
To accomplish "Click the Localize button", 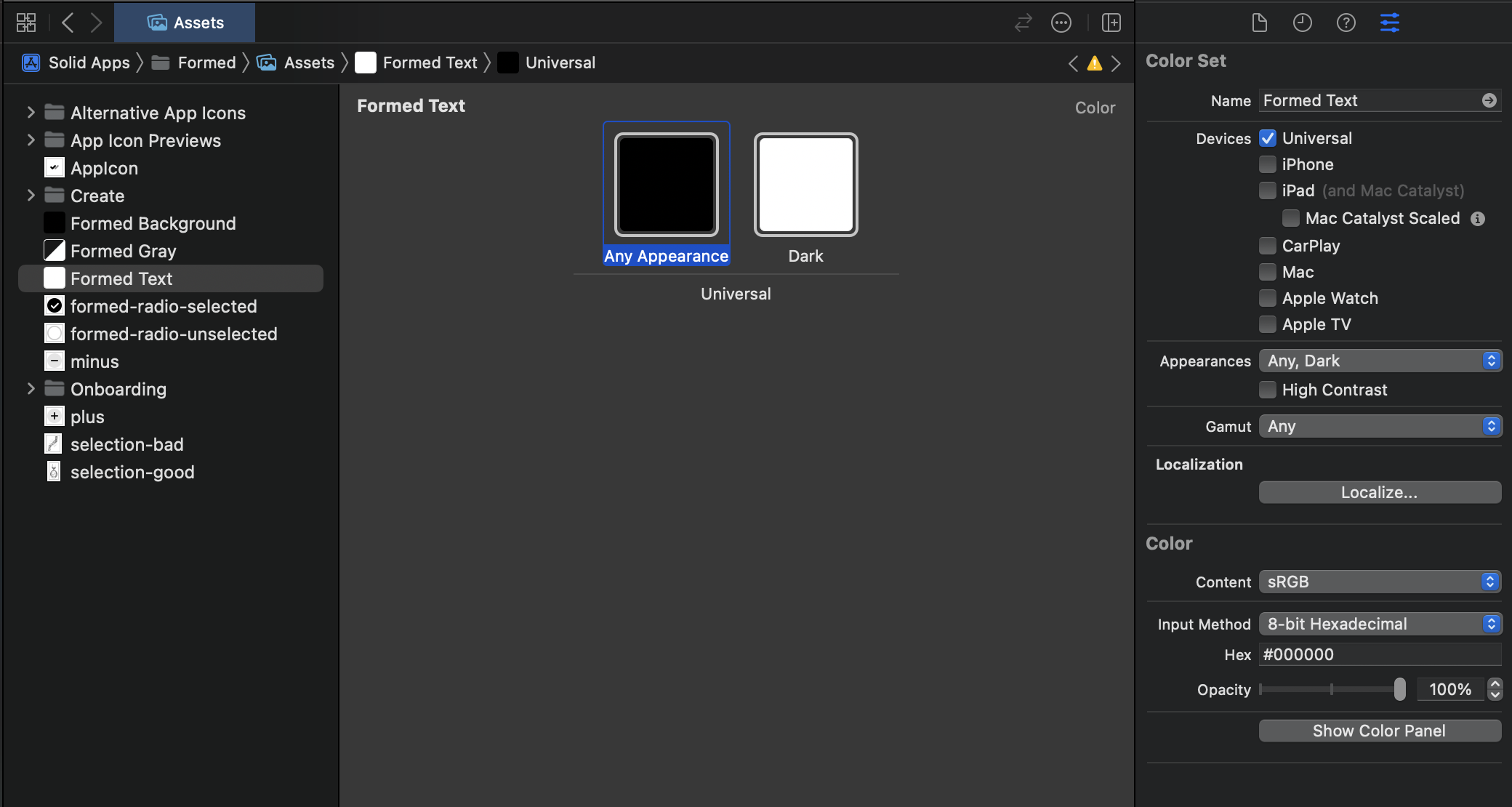I will point(1379,492).
